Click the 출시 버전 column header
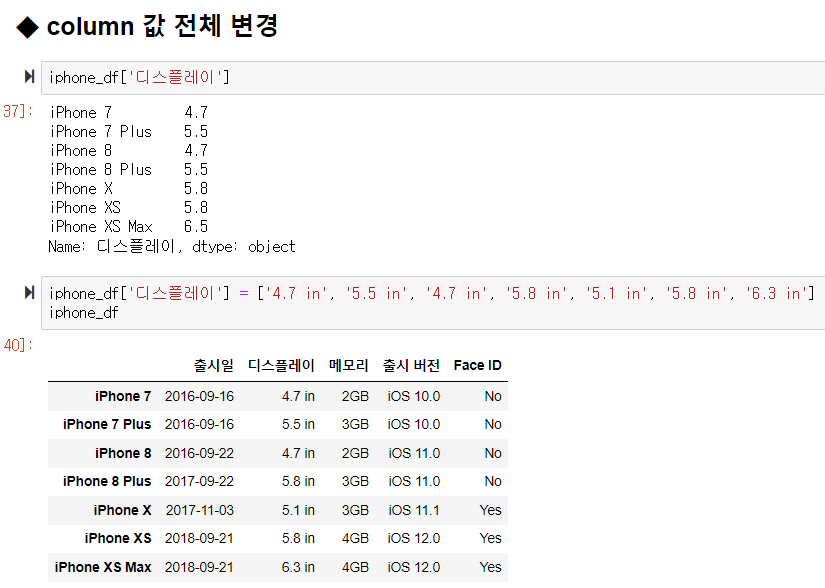This screenshot has height=588, width=825. pyautogui.click(x=411, y=365)
